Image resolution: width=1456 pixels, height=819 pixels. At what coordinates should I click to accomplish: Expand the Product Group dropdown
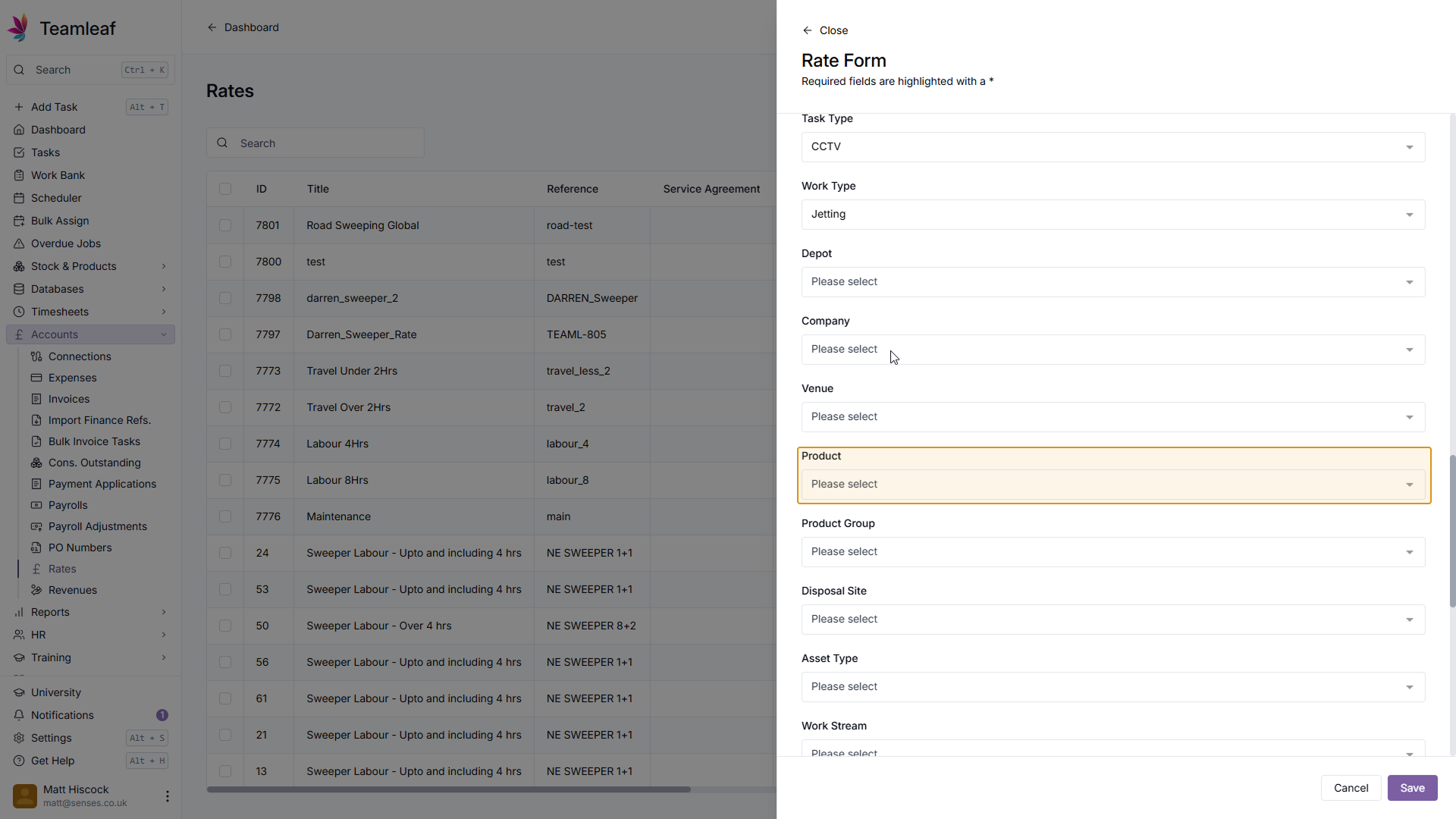(1112, 552)
